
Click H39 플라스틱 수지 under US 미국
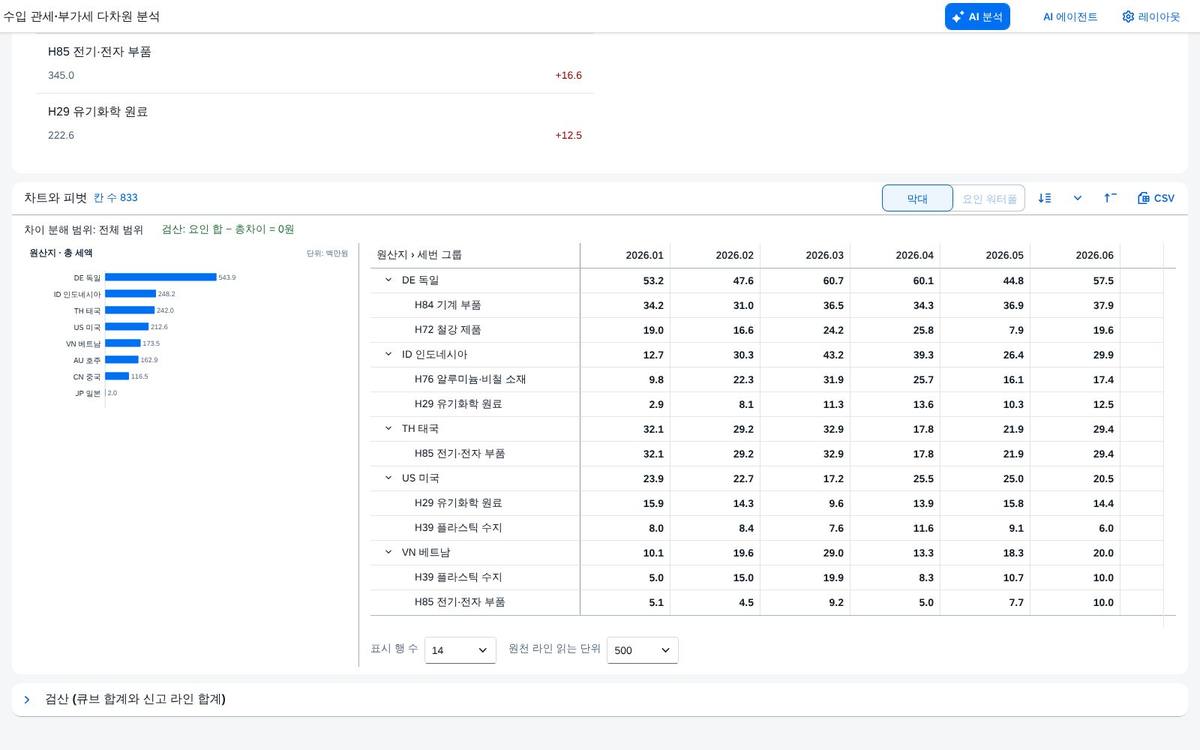tap(458, 527)
